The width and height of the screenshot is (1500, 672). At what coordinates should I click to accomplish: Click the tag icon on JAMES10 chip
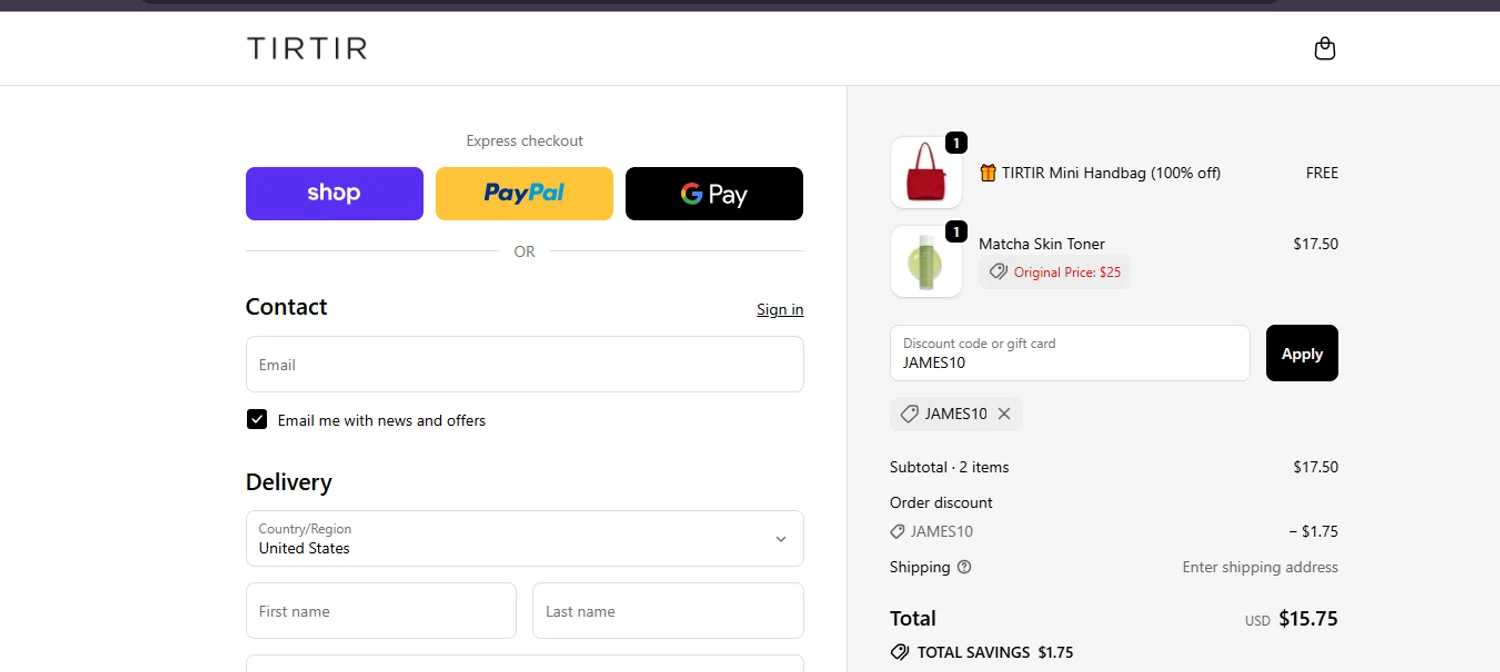(909, 414)
